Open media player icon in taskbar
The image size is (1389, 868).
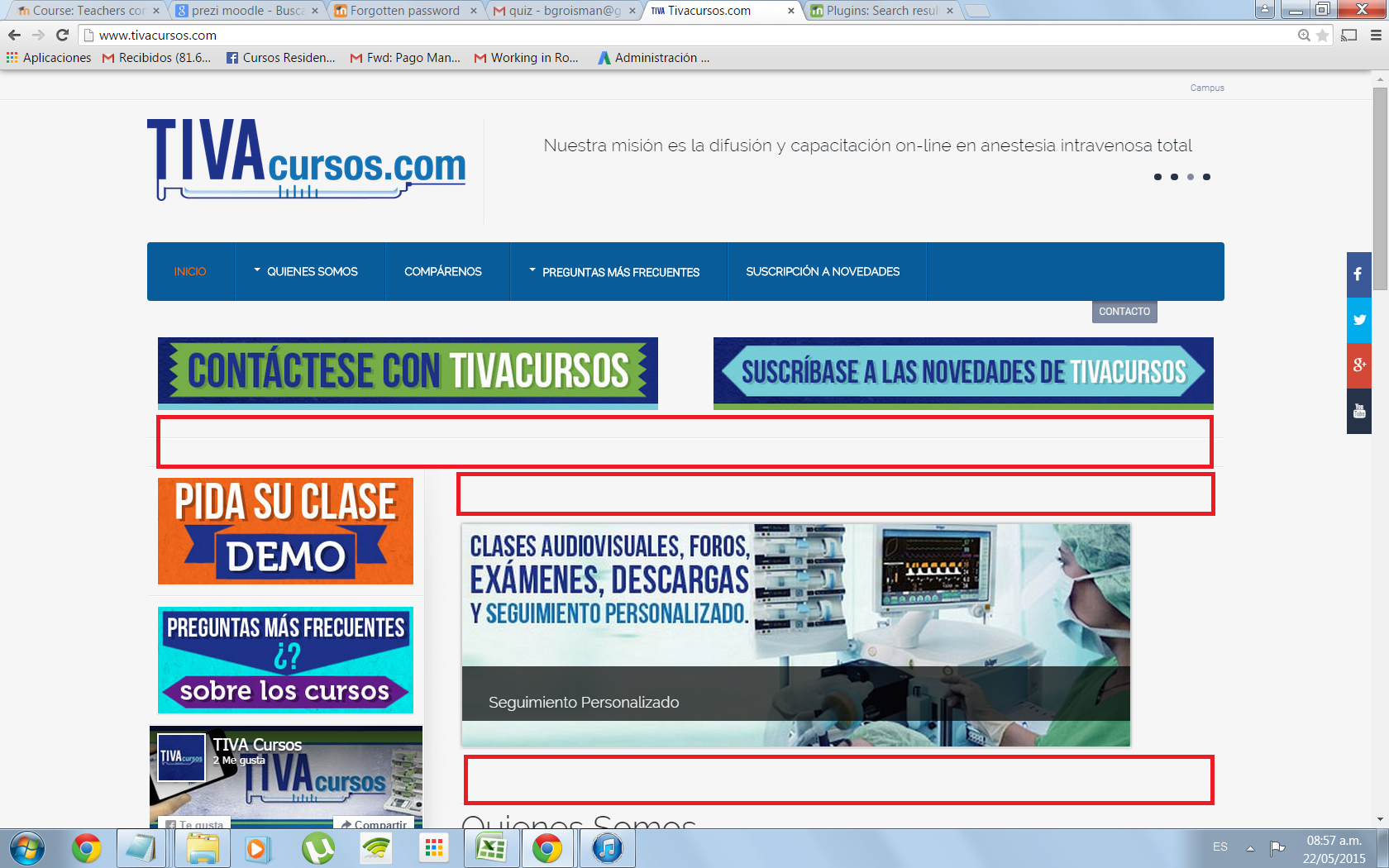click(258, 848)
